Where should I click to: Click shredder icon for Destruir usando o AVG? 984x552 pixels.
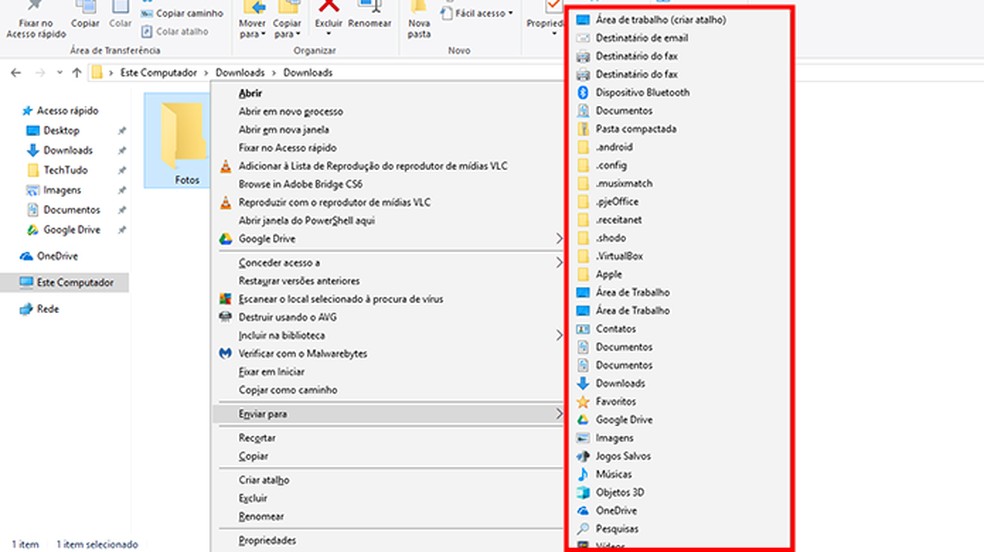point(225,317)
